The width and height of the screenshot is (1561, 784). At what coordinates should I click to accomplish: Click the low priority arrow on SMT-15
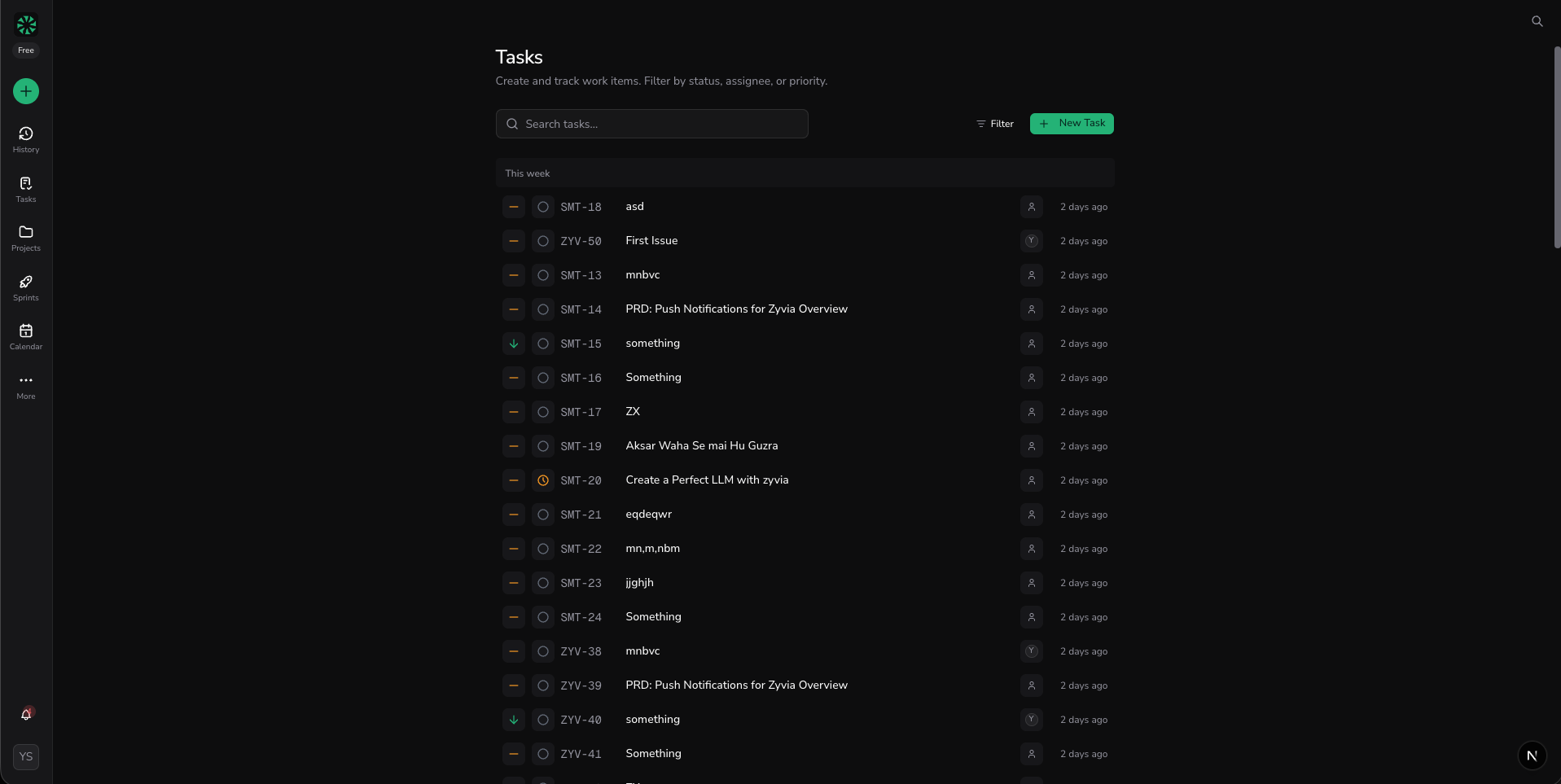[x=513, y=344]
